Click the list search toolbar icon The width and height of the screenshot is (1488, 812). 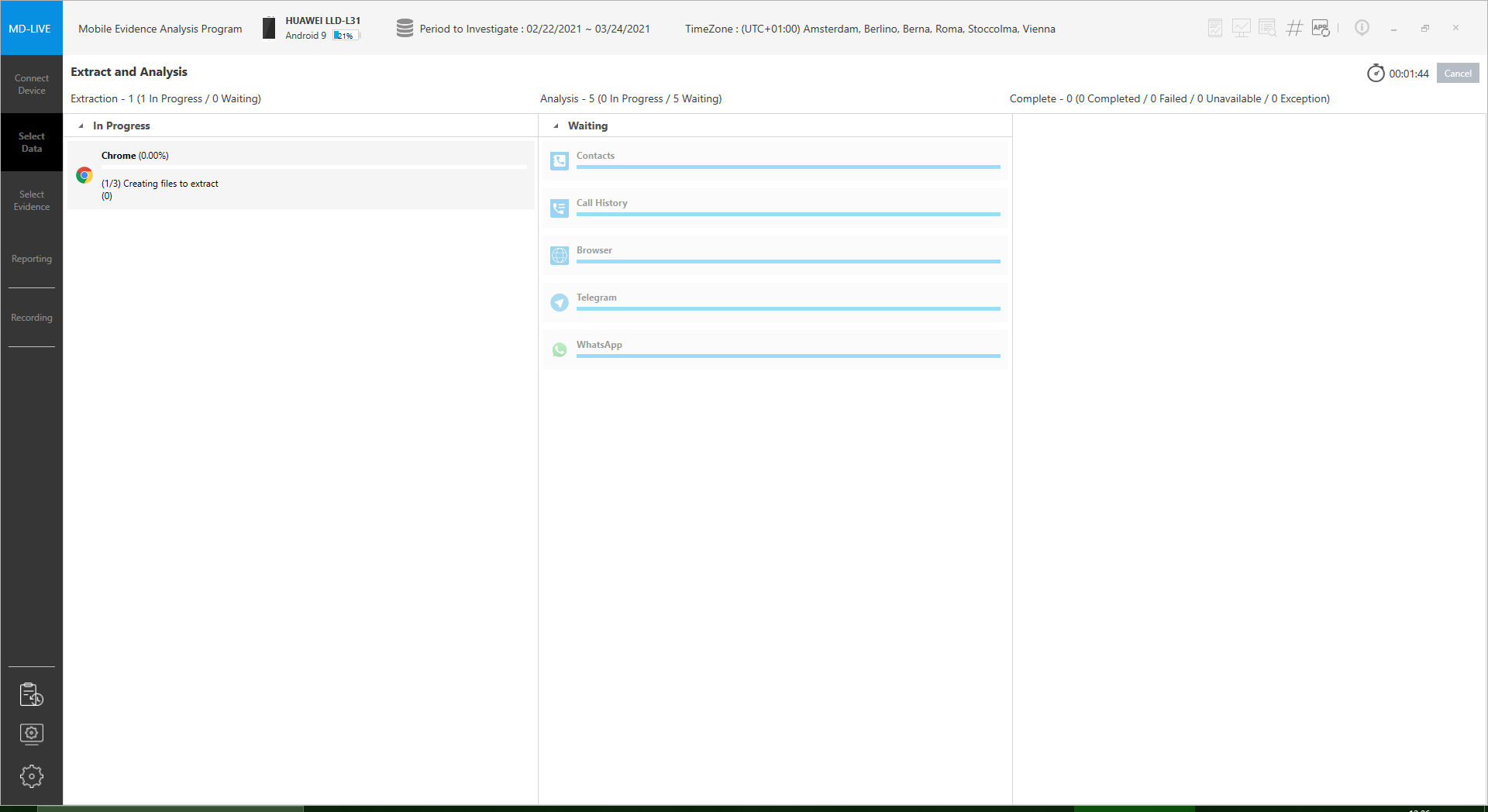click(x=1268, y=29)
